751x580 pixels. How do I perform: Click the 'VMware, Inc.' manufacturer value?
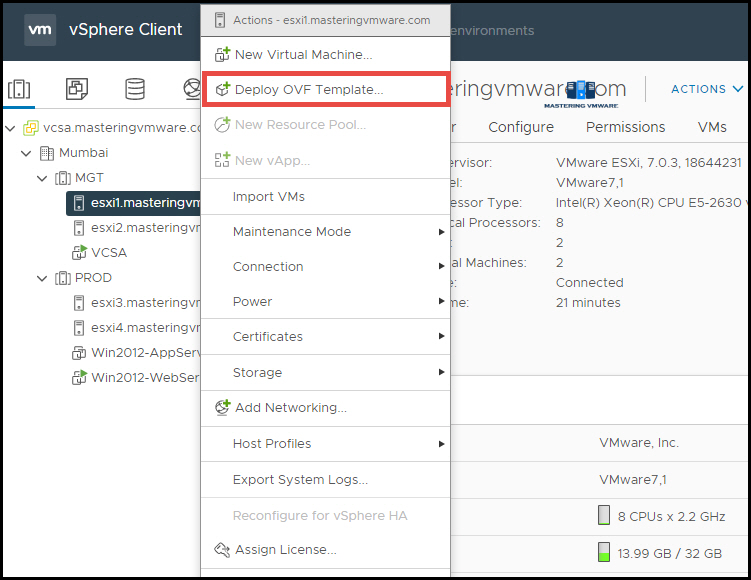coord(639,443)
